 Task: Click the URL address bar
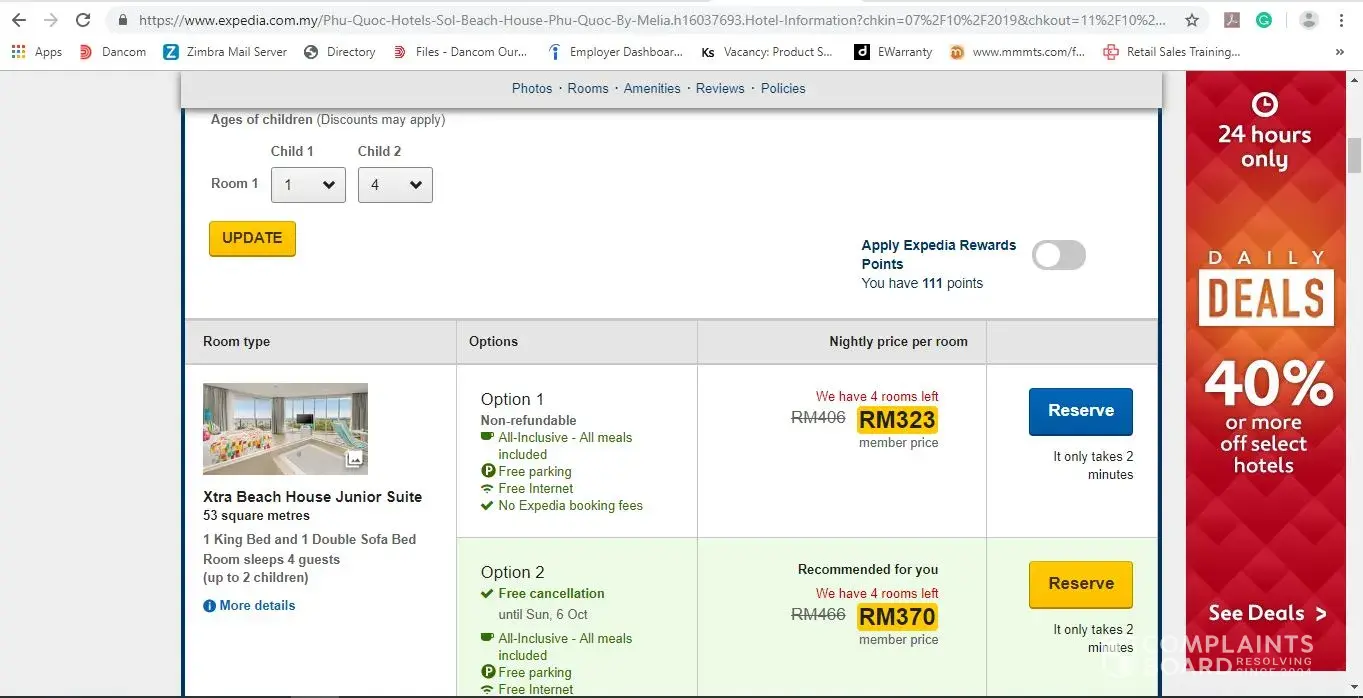click(x=650, y=20)
